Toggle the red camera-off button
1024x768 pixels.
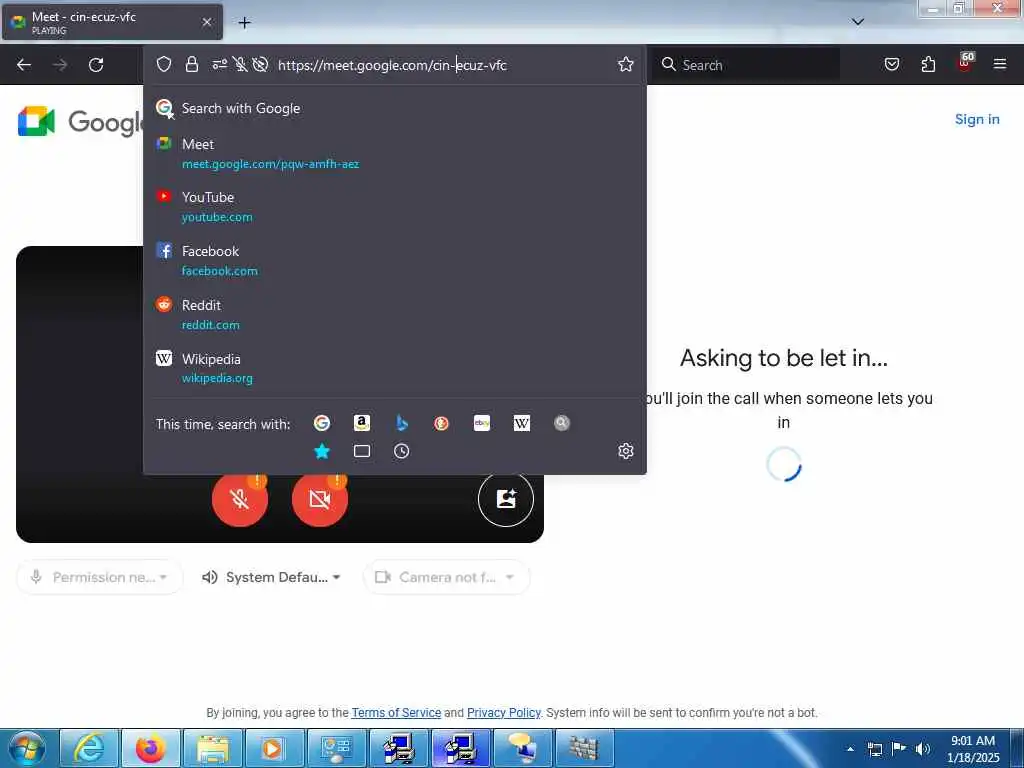point(319,499)
